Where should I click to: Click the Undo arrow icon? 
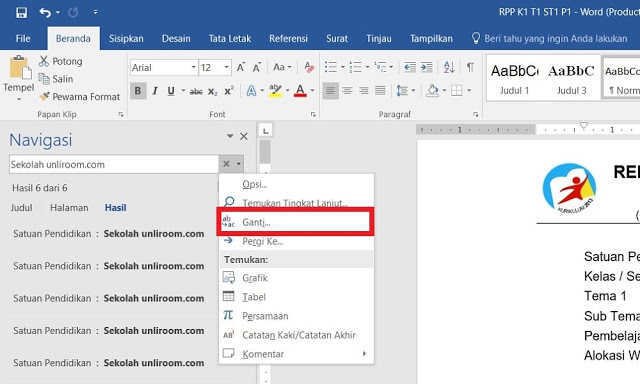click(x=45, y=13)
